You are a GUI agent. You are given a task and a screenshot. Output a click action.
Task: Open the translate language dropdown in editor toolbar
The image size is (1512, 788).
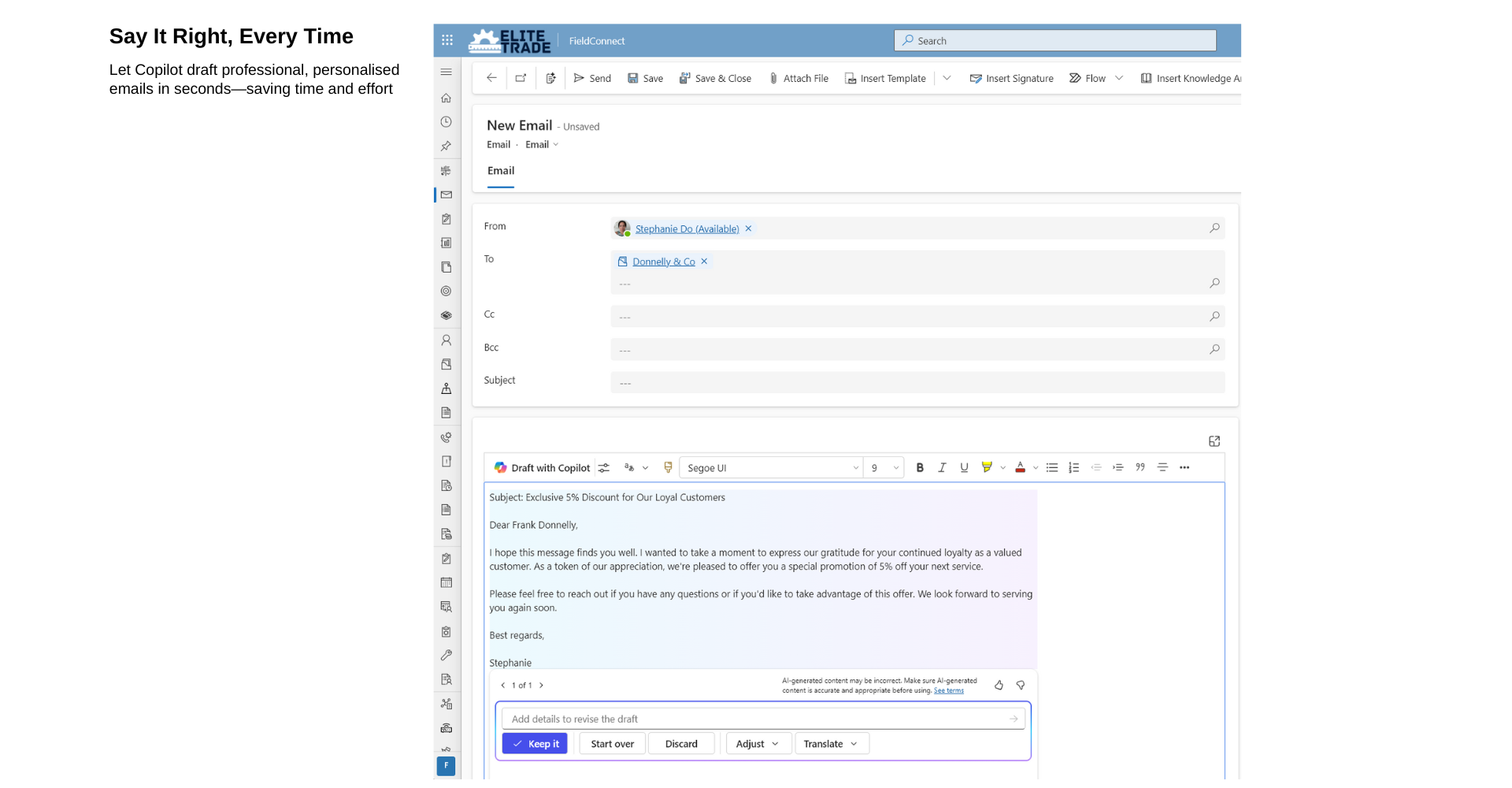pos(636,468)
